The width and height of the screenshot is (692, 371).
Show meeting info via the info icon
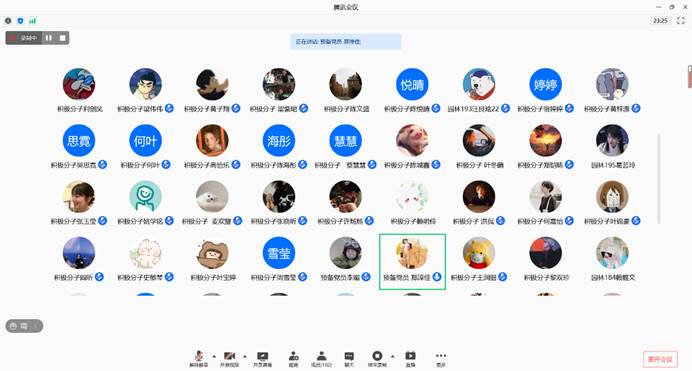click(8, 21)
